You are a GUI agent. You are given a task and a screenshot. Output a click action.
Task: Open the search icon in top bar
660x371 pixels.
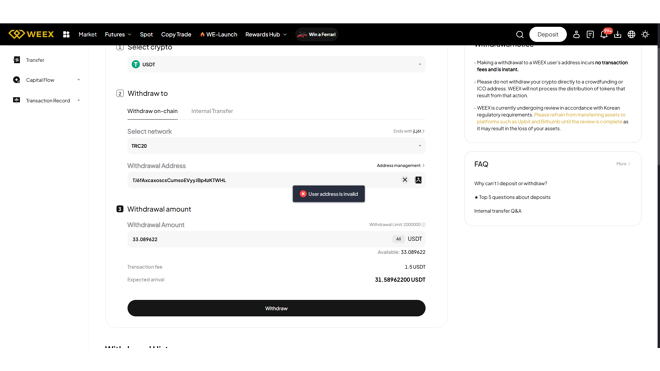pyautogui.click(x=520, y=35)
